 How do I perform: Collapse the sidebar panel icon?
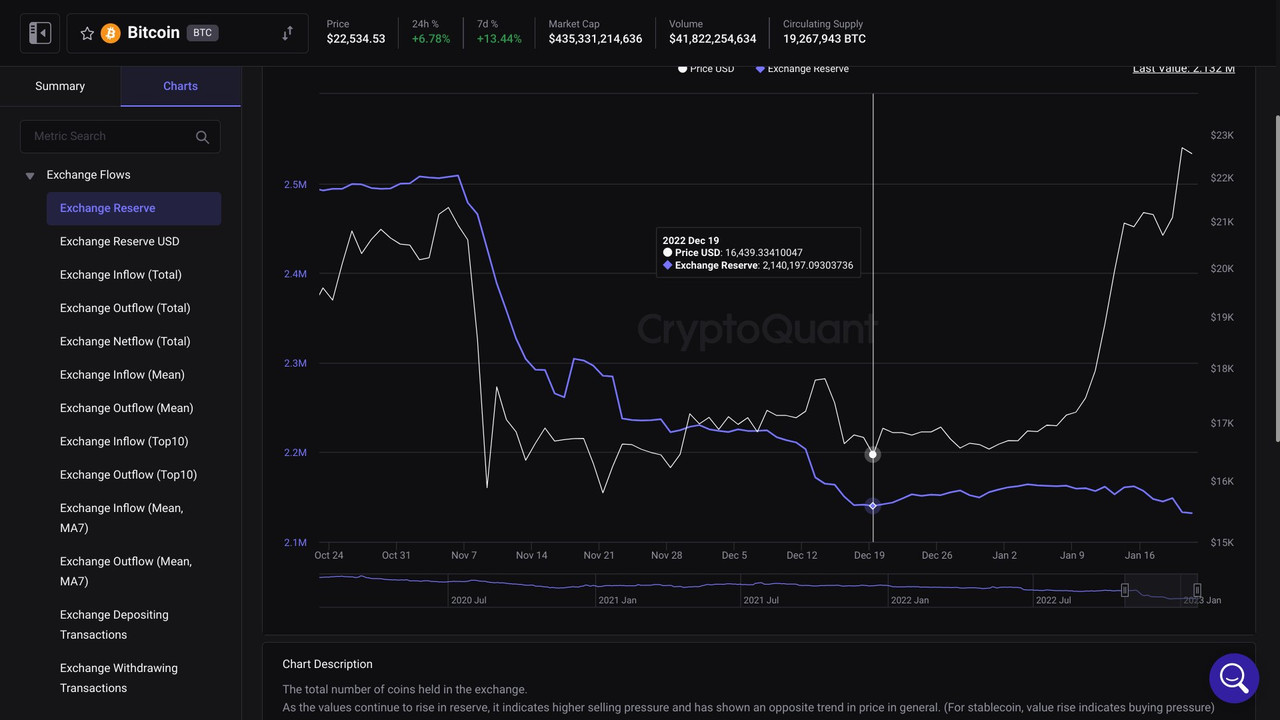[x=40, y=33]
